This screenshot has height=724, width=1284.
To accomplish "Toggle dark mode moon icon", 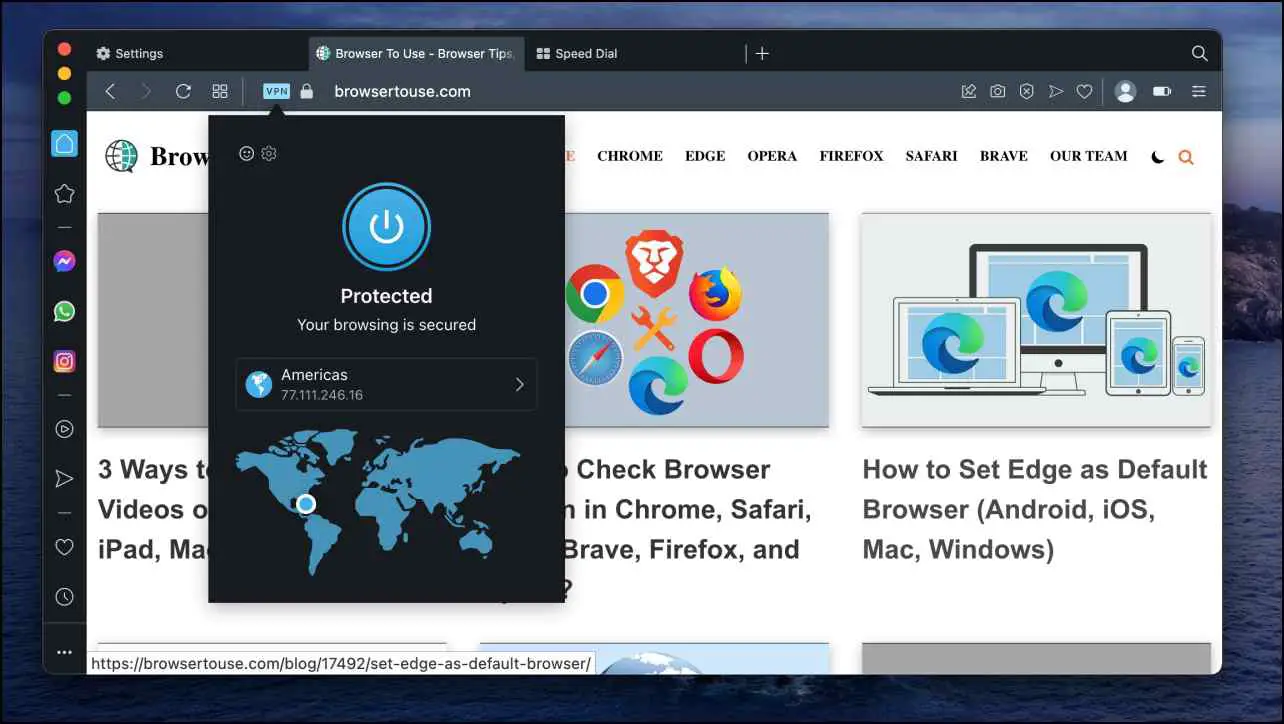I will coord(1158,157).
